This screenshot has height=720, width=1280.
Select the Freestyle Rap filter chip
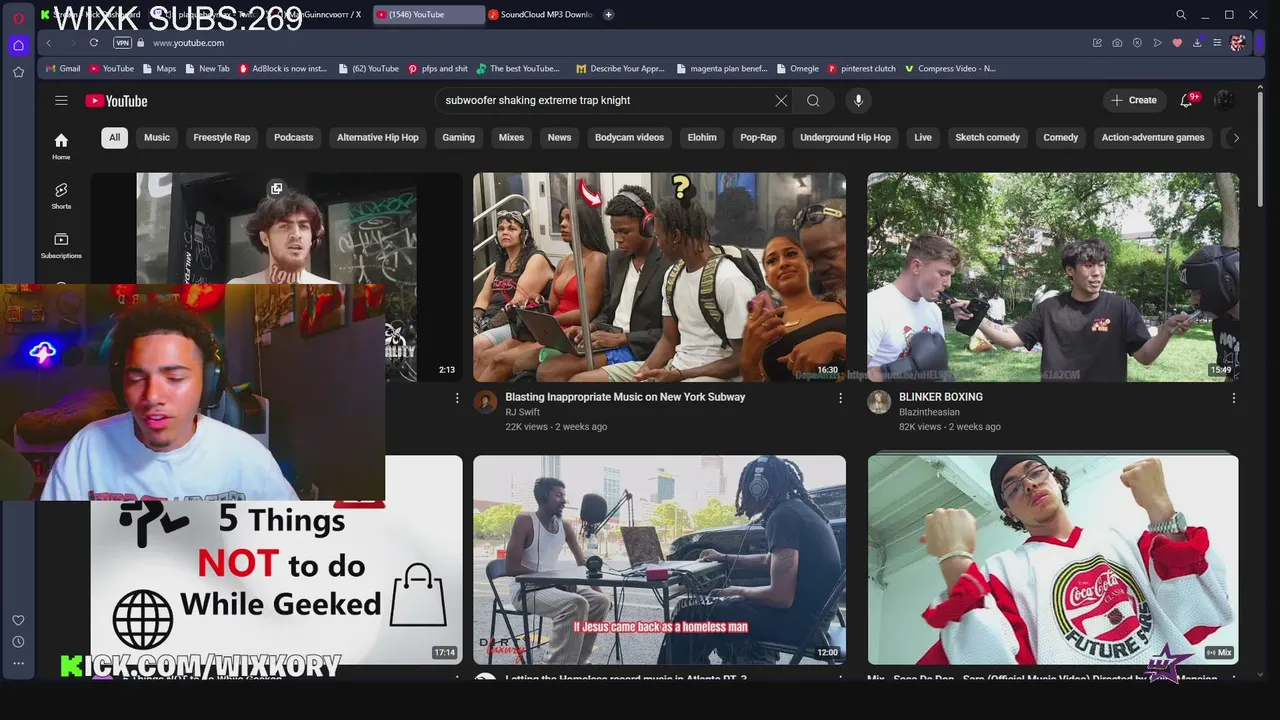[222, 138]
